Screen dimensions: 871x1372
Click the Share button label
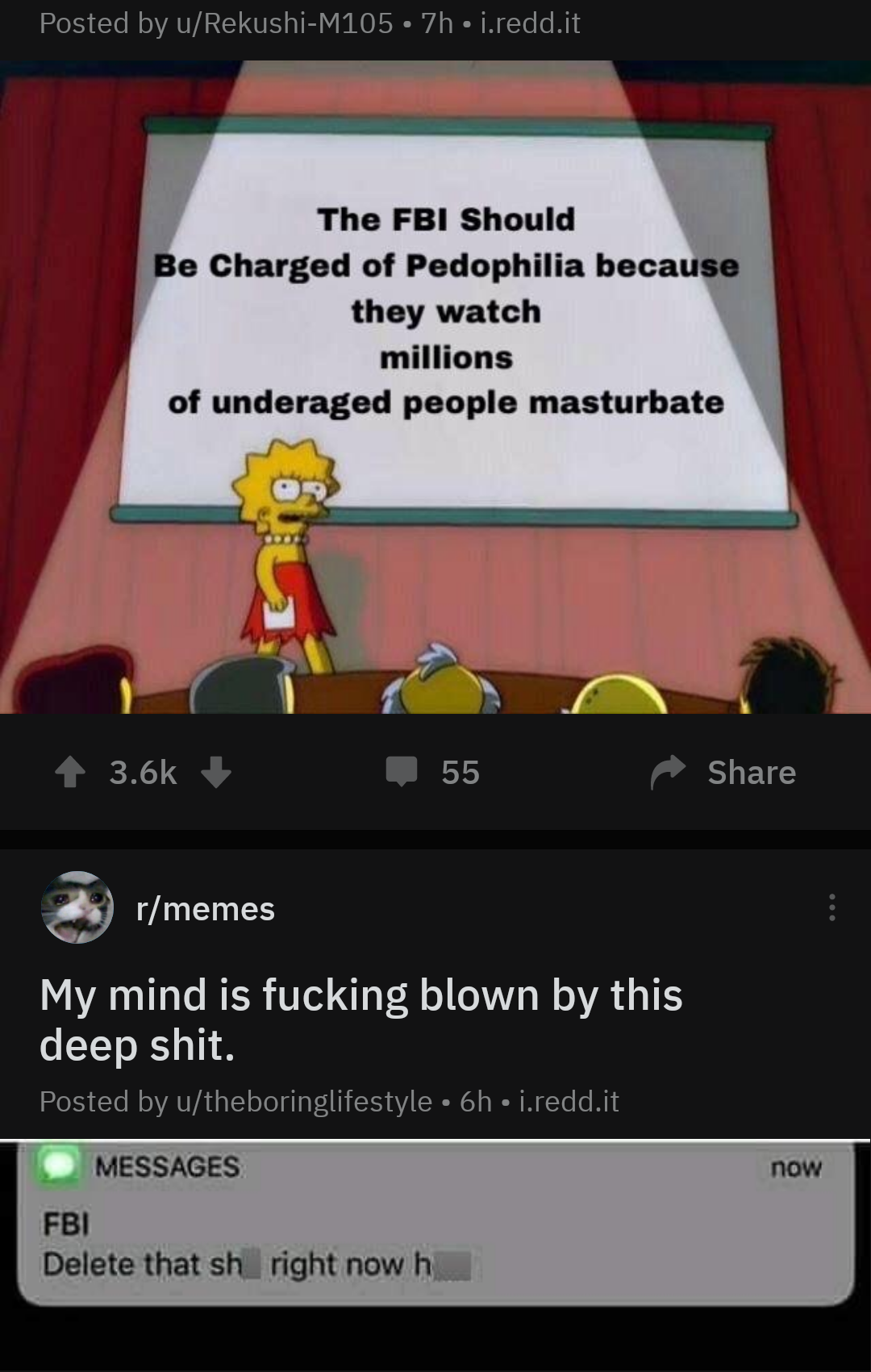click(x=752, y=773)
